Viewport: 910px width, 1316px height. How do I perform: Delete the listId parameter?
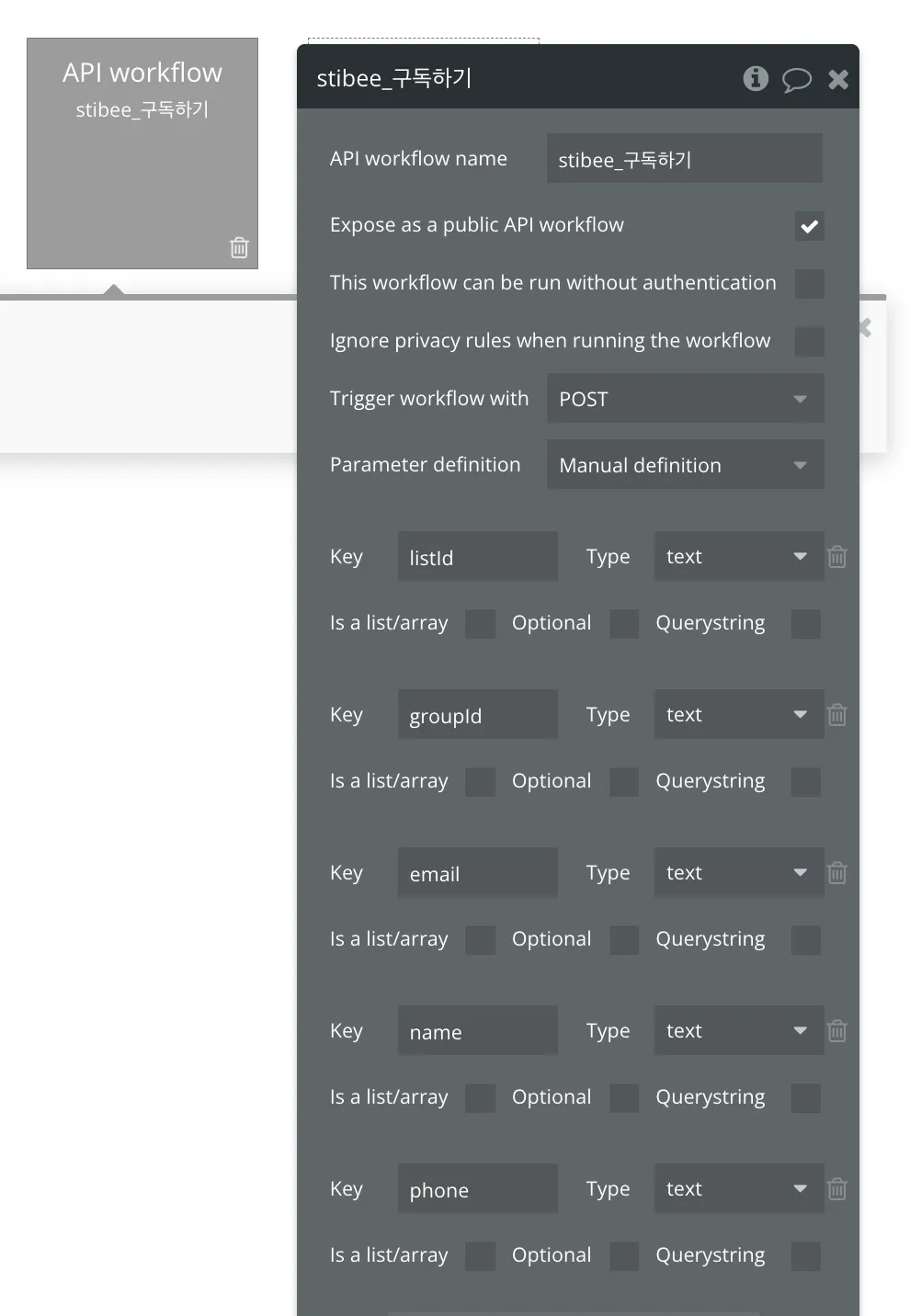(837, 557)
